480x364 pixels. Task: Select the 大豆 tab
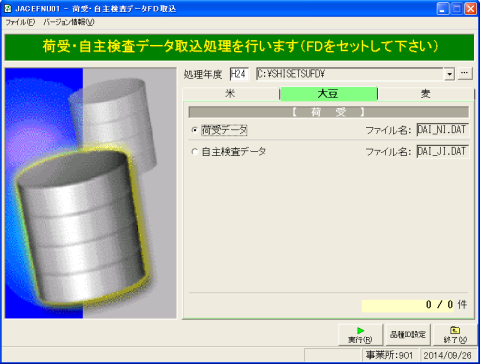point(328,94)
